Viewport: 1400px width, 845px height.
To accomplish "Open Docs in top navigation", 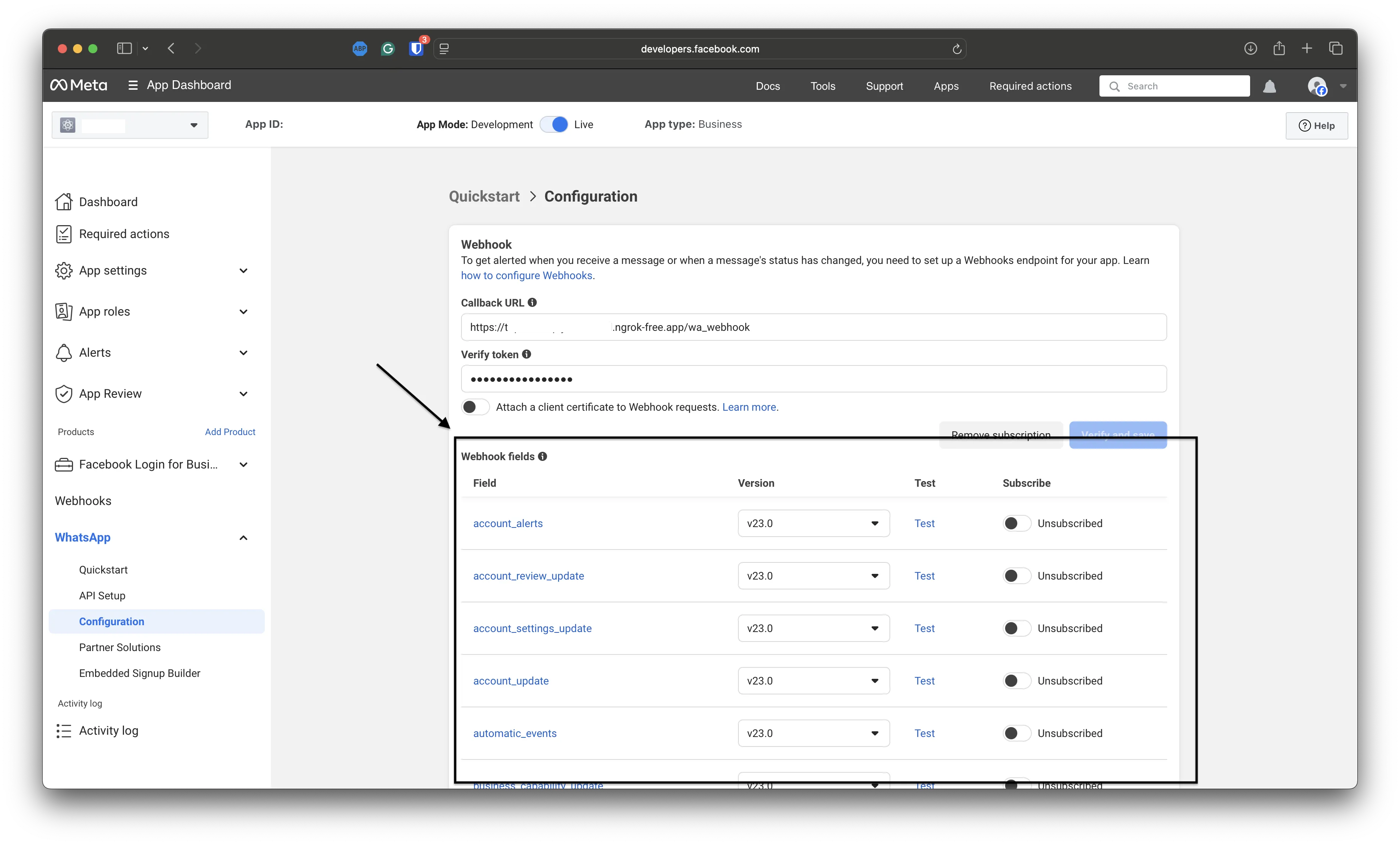I will [768, 86].
